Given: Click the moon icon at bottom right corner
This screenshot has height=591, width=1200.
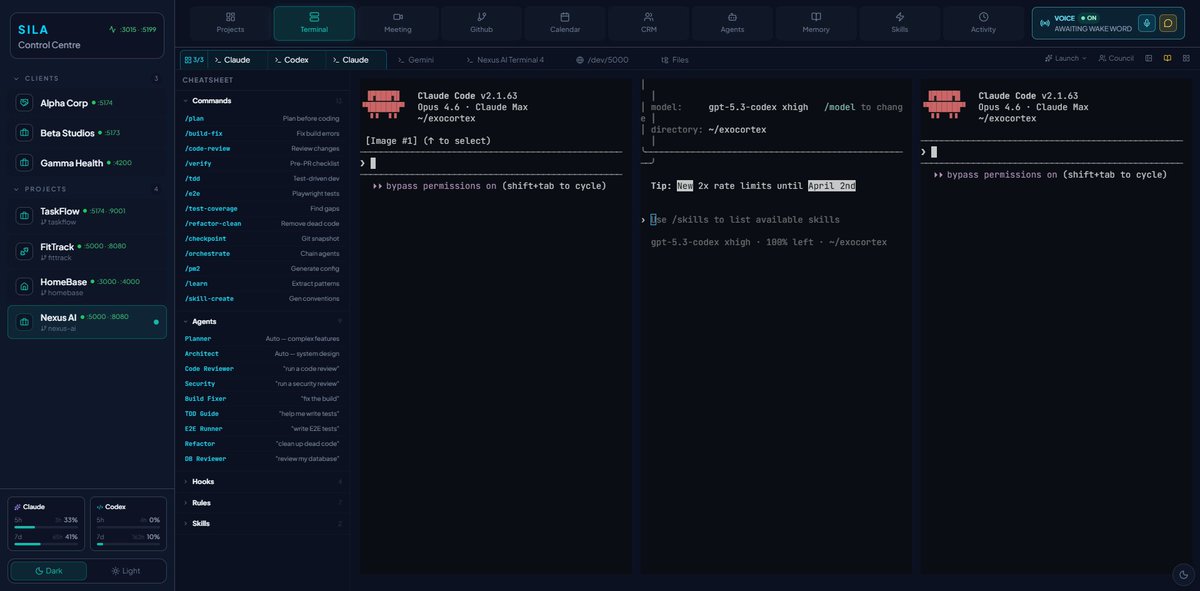Looking at the screenshot, I should click(x=1183, y=574).
